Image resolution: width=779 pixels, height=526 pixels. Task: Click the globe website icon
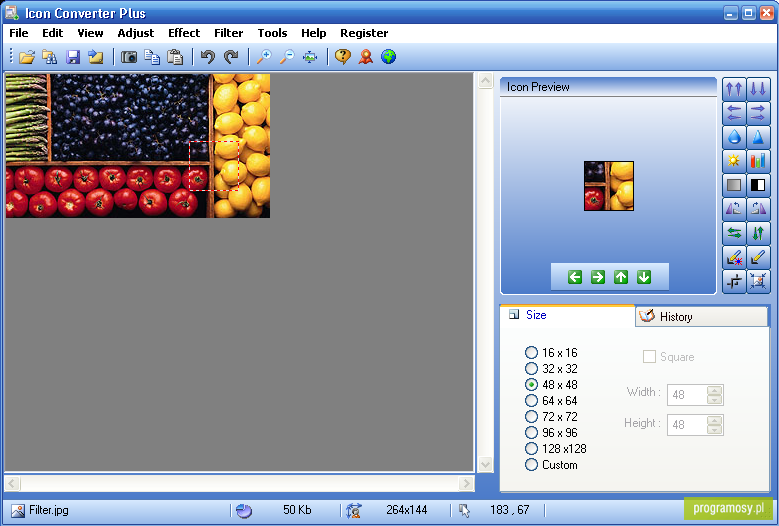(x=389, y=57)
